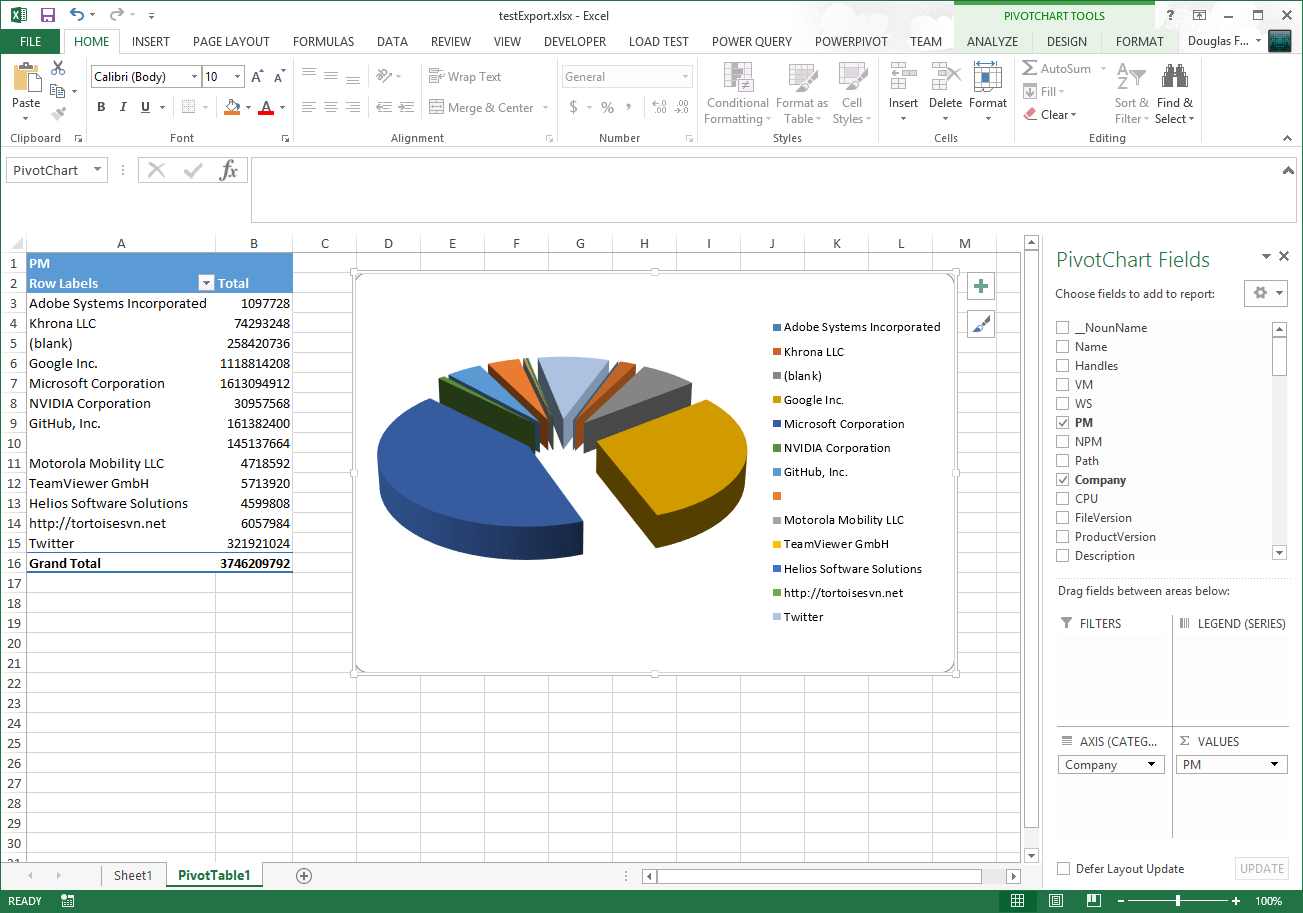This screenshot has width=1303, height=913.
Task: Click the Format as Table icon
Action: pos(803,78)
